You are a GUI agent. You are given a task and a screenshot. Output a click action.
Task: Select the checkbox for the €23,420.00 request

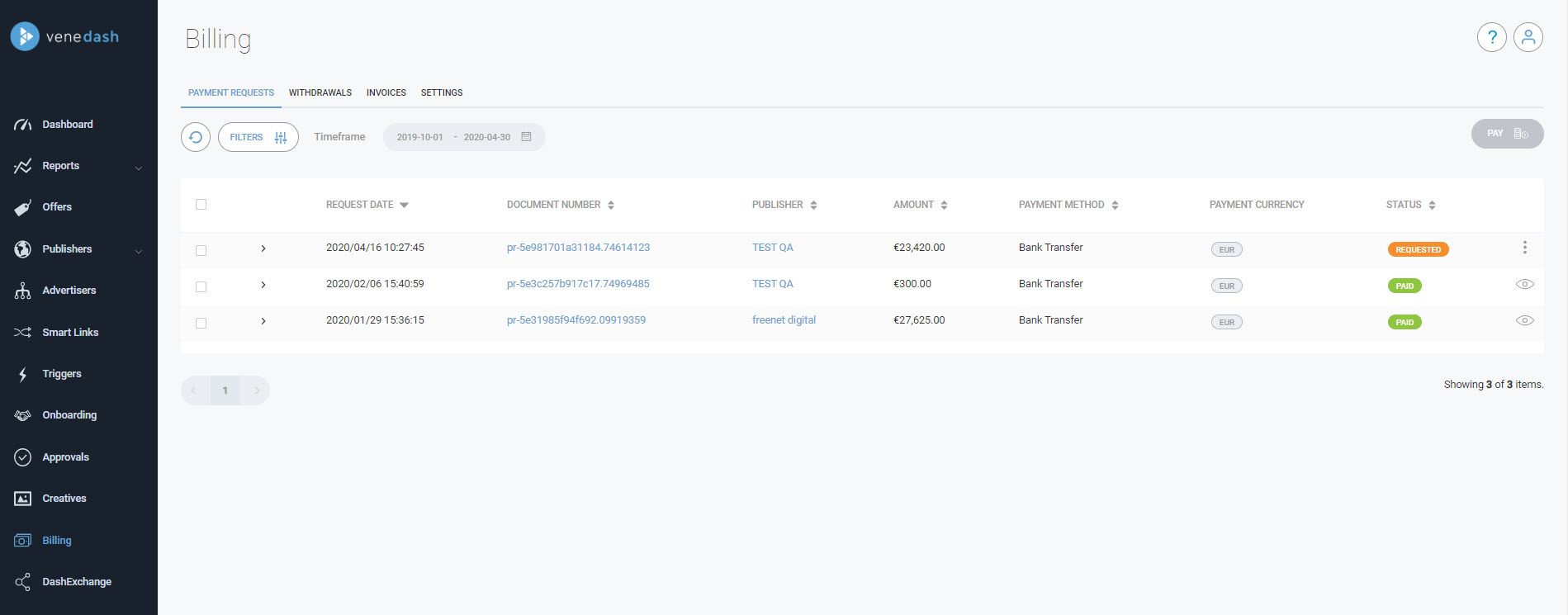pyautogui.click(x=201, y=250)
